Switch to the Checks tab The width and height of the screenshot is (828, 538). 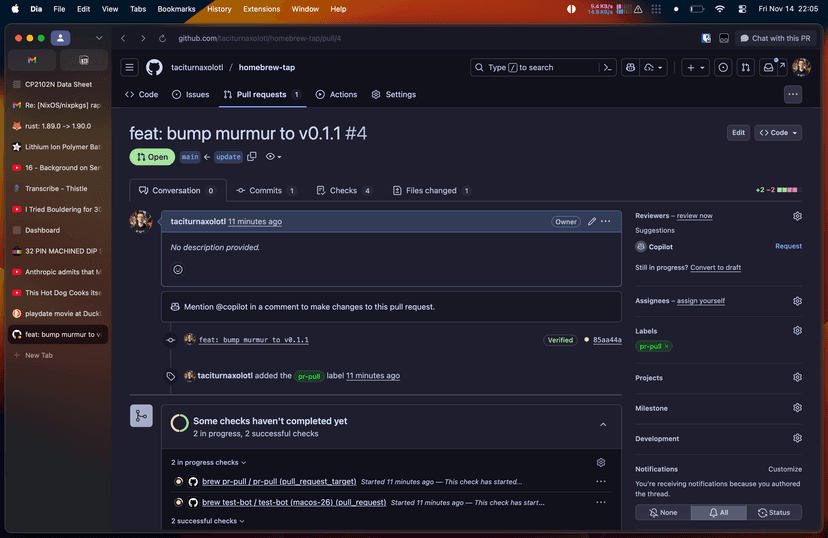pos(344,191)
